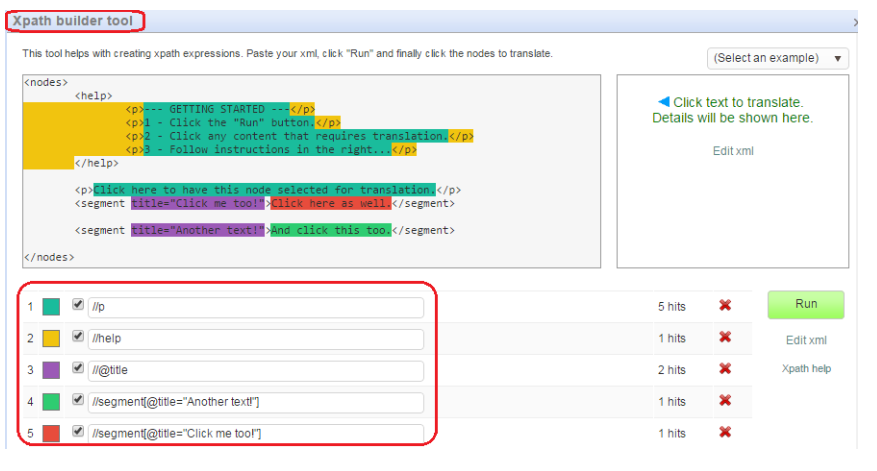
Task: Delete the //p xpath row
Action: pos(725,306)
